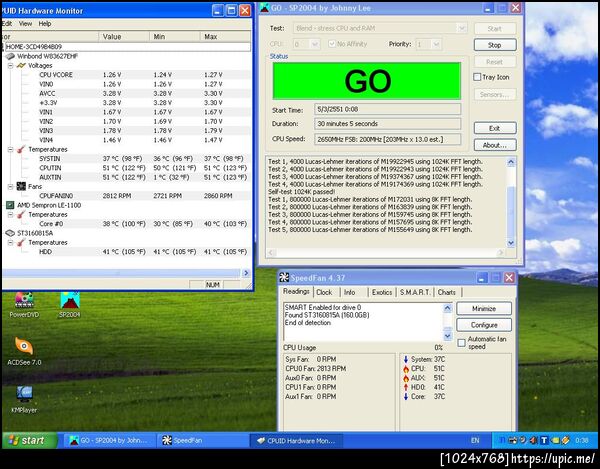This screenshot has height=469, width=600.
Task: Click the Windows start button
Action: tap(29, 441)
